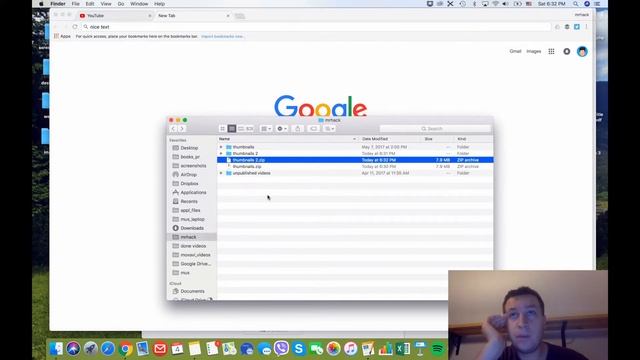Open Google account avatar
This screenshot has width=640, height=360.
pyautogui.click(x=582, y=51)
